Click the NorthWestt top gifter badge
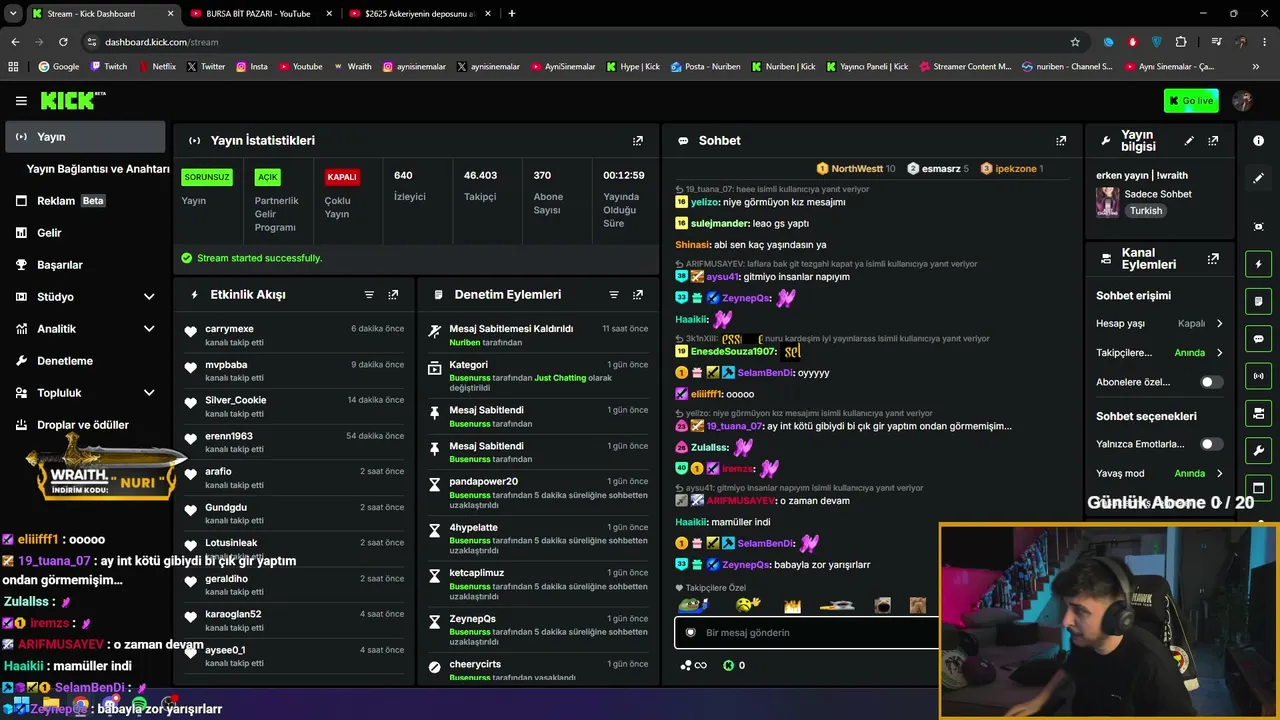 [856, 169]
